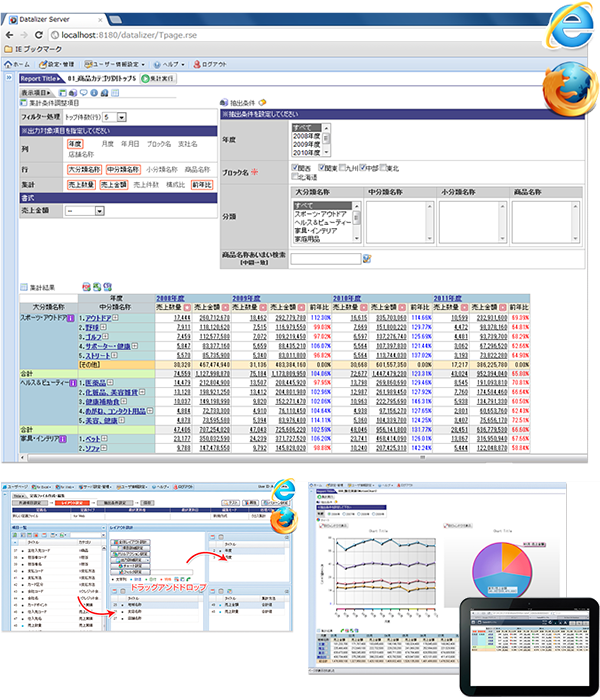Click the 商品名称あいまい検索 text field

coord(324,258)
